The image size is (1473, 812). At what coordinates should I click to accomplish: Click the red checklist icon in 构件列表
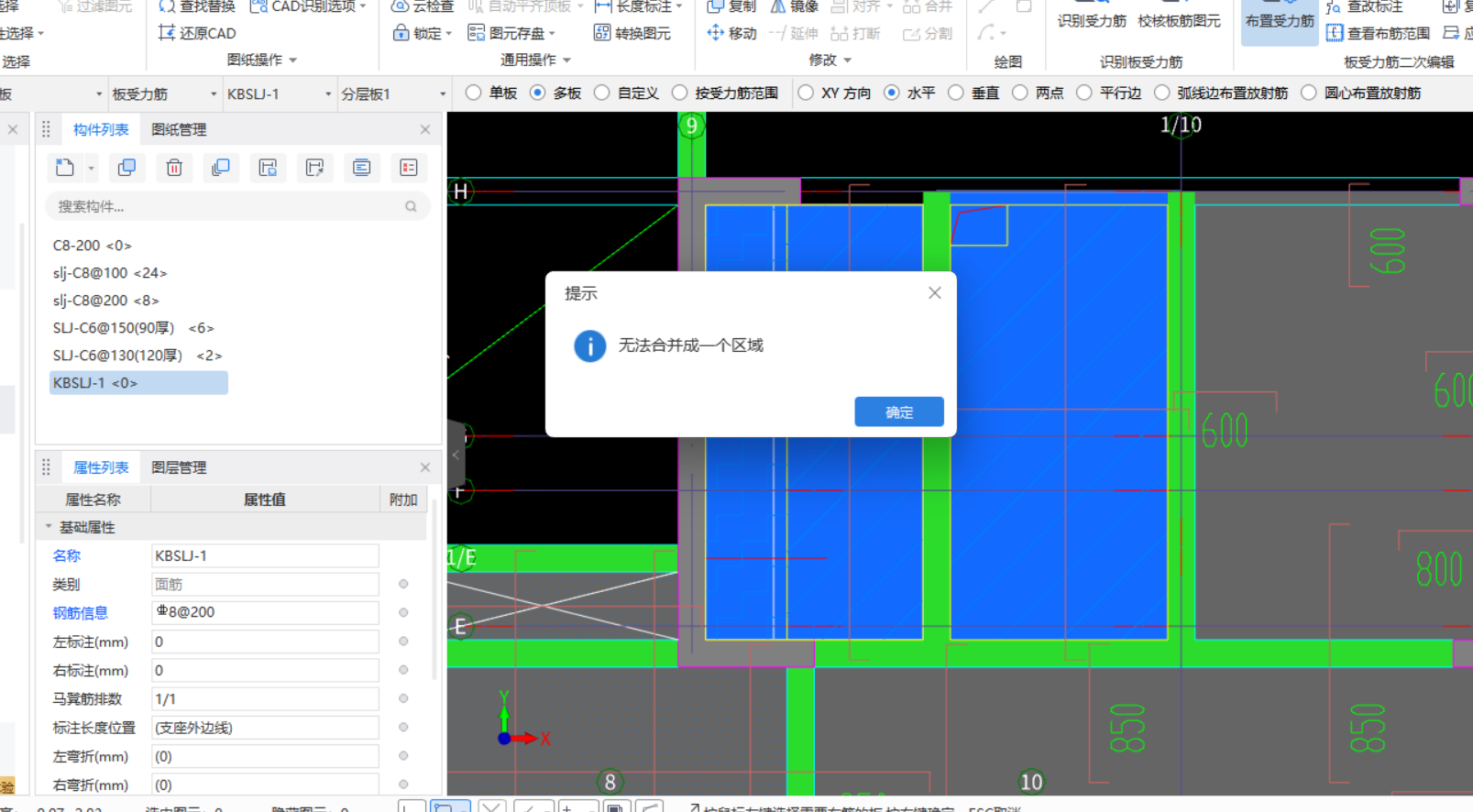coord(408,168)
